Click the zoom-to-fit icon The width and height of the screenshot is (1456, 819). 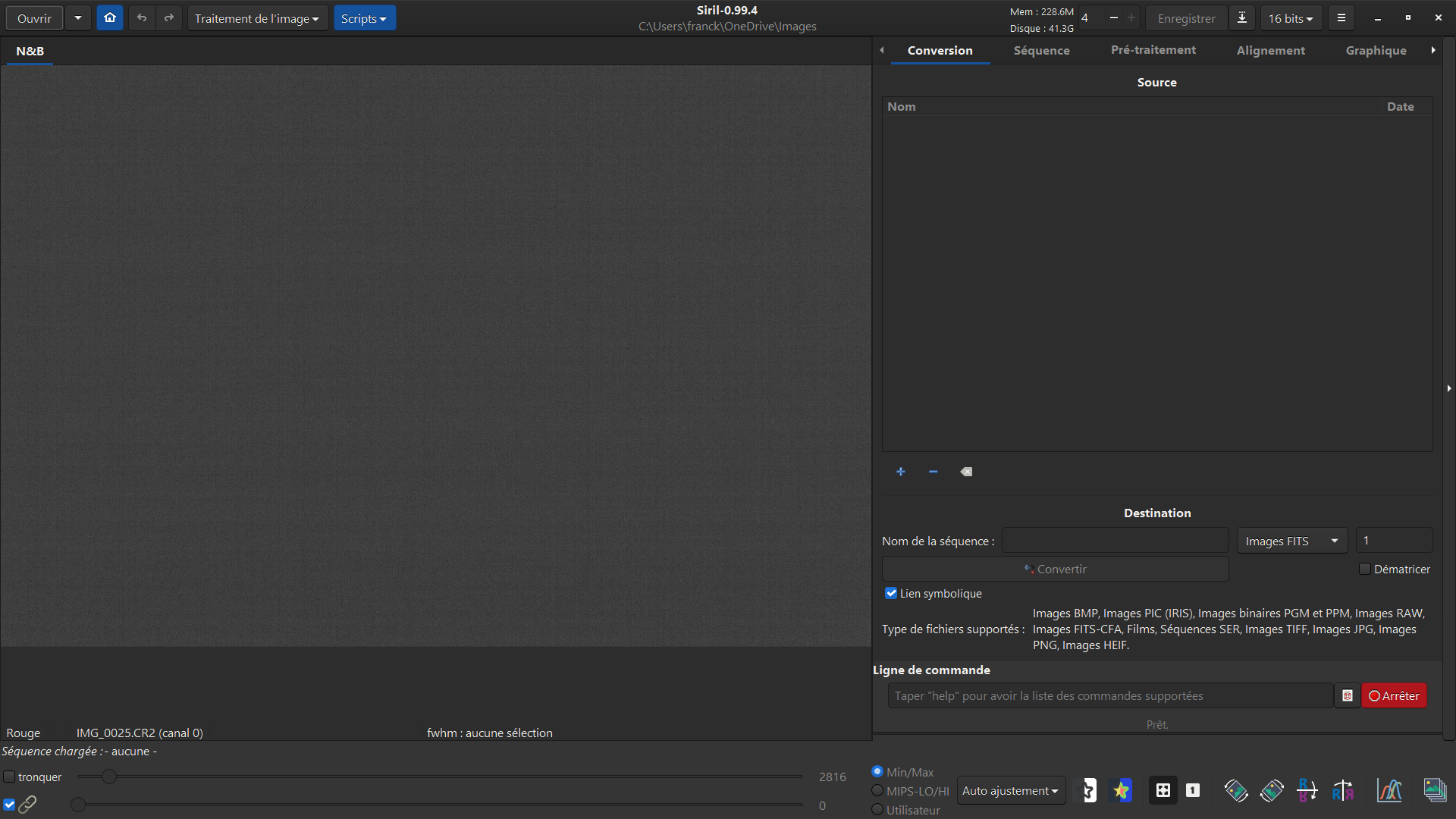click(1163, 790)
